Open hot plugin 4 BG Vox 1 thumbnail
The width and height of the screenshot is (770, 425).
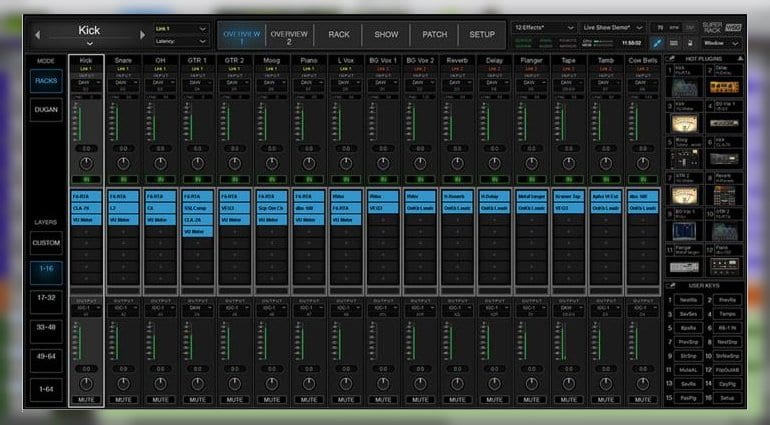coord(724,124)
